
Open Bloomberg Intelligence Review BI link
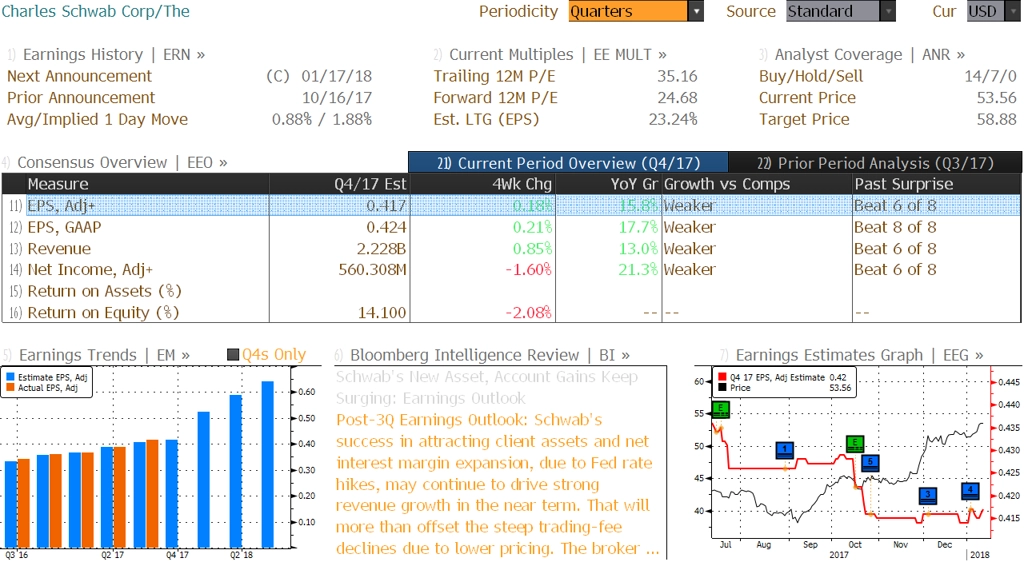click(490, 354)
